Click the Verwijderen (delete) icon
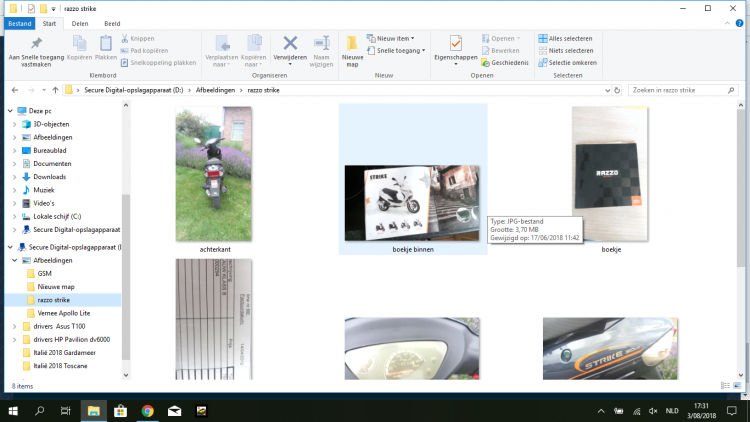 [x=290, y=44]
